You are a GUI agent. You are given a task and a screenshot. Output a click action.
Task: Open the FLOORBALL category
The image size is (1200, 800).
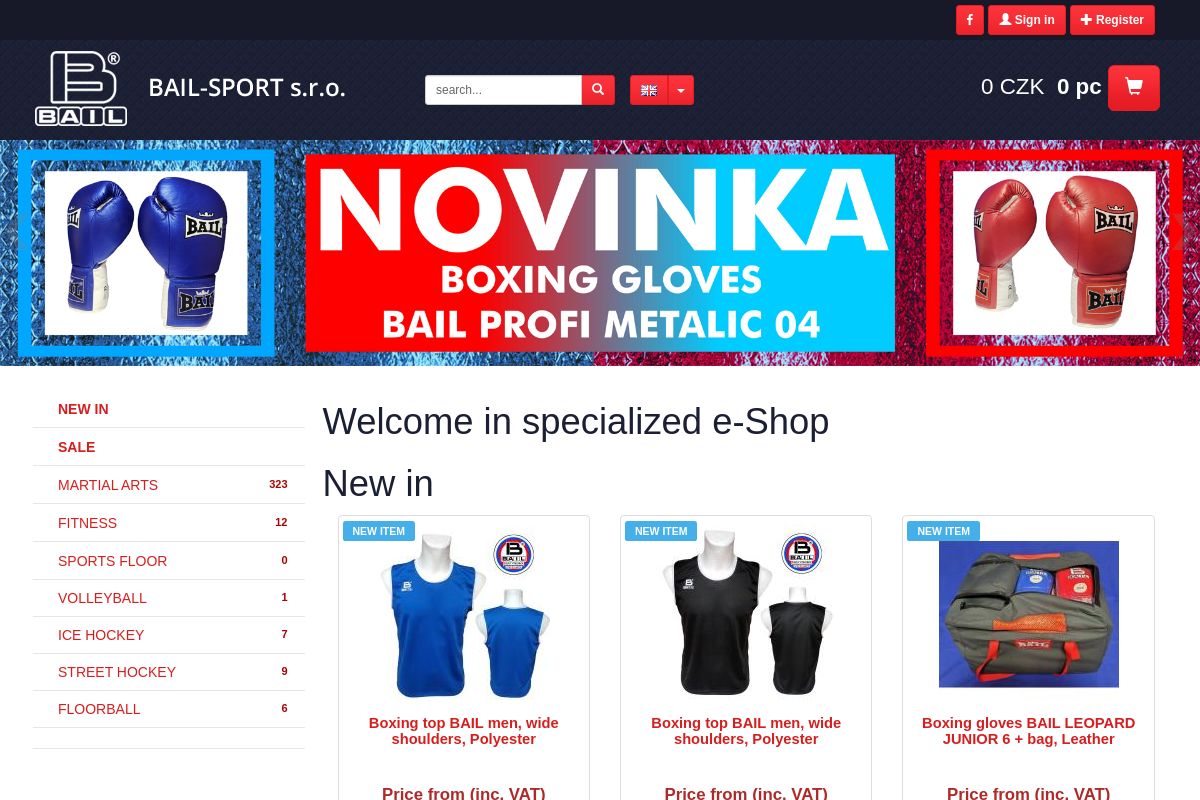pos(169,709)
